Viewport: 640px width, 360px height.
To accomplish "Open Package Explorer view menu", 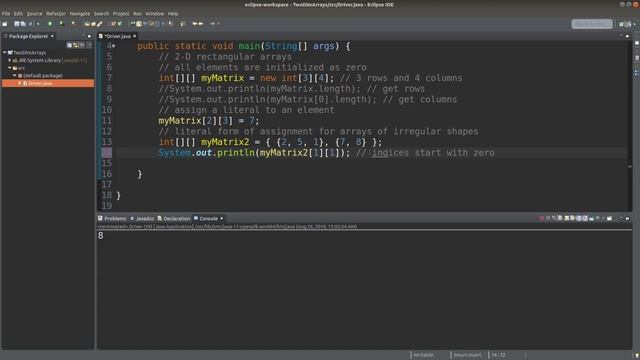I will (x=89, y=45).
